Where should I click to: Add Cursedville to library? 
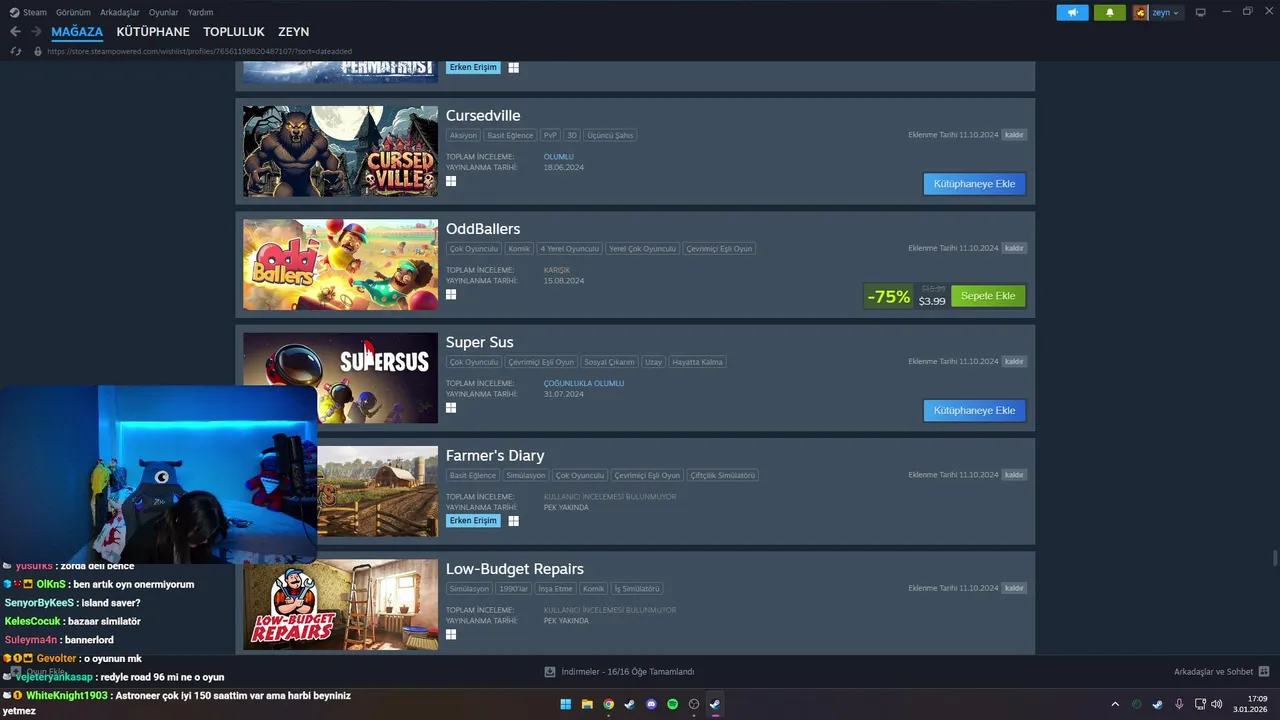pos(974,184)
